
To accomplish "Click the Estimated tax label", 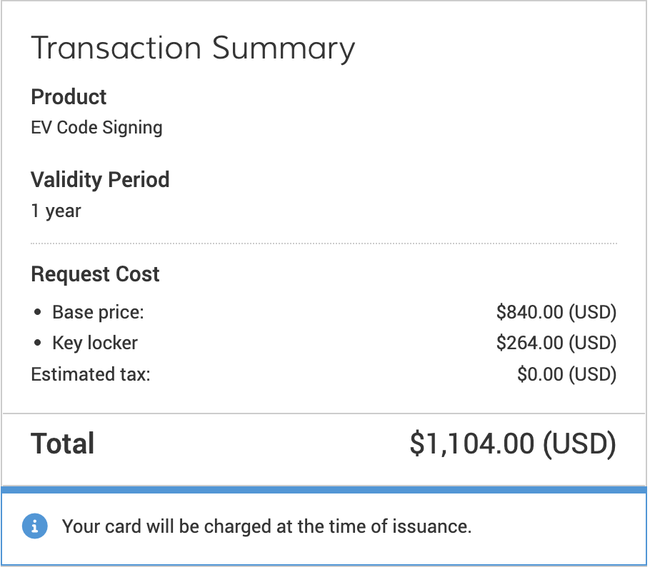I will [91, 375].
